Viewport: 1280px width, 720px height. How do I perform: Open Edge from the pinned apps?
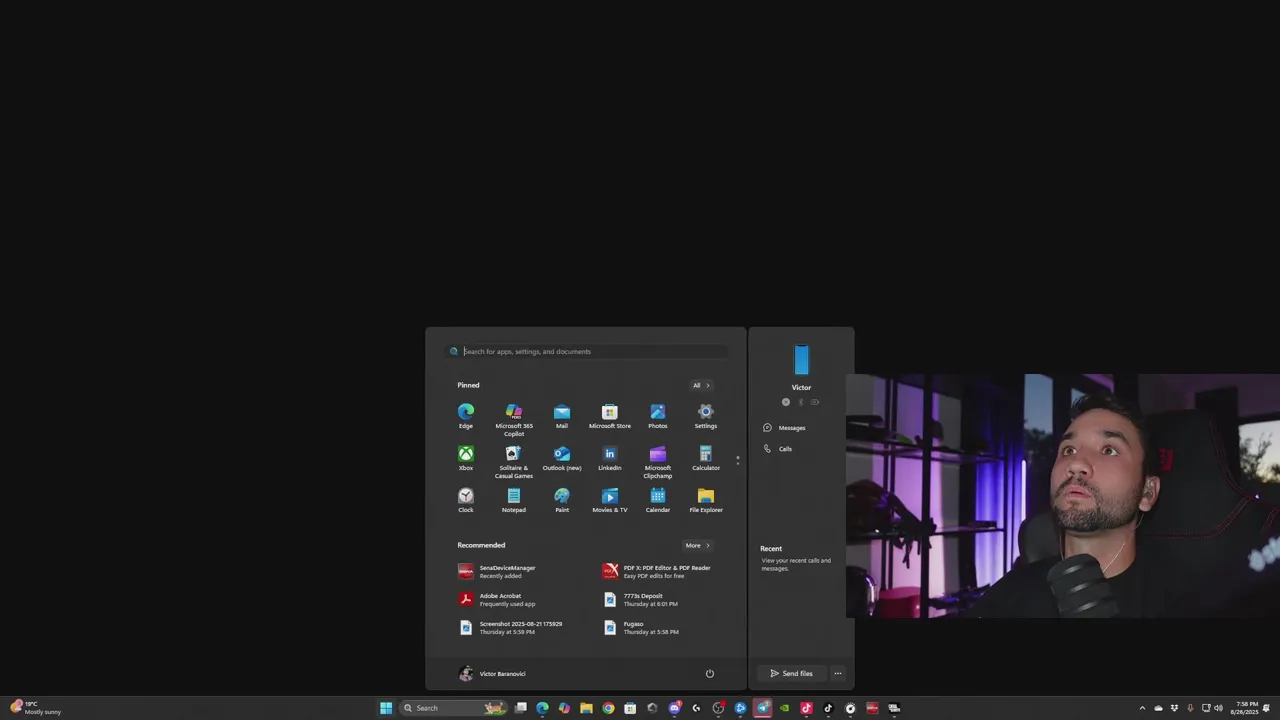[x=466, y=416]
